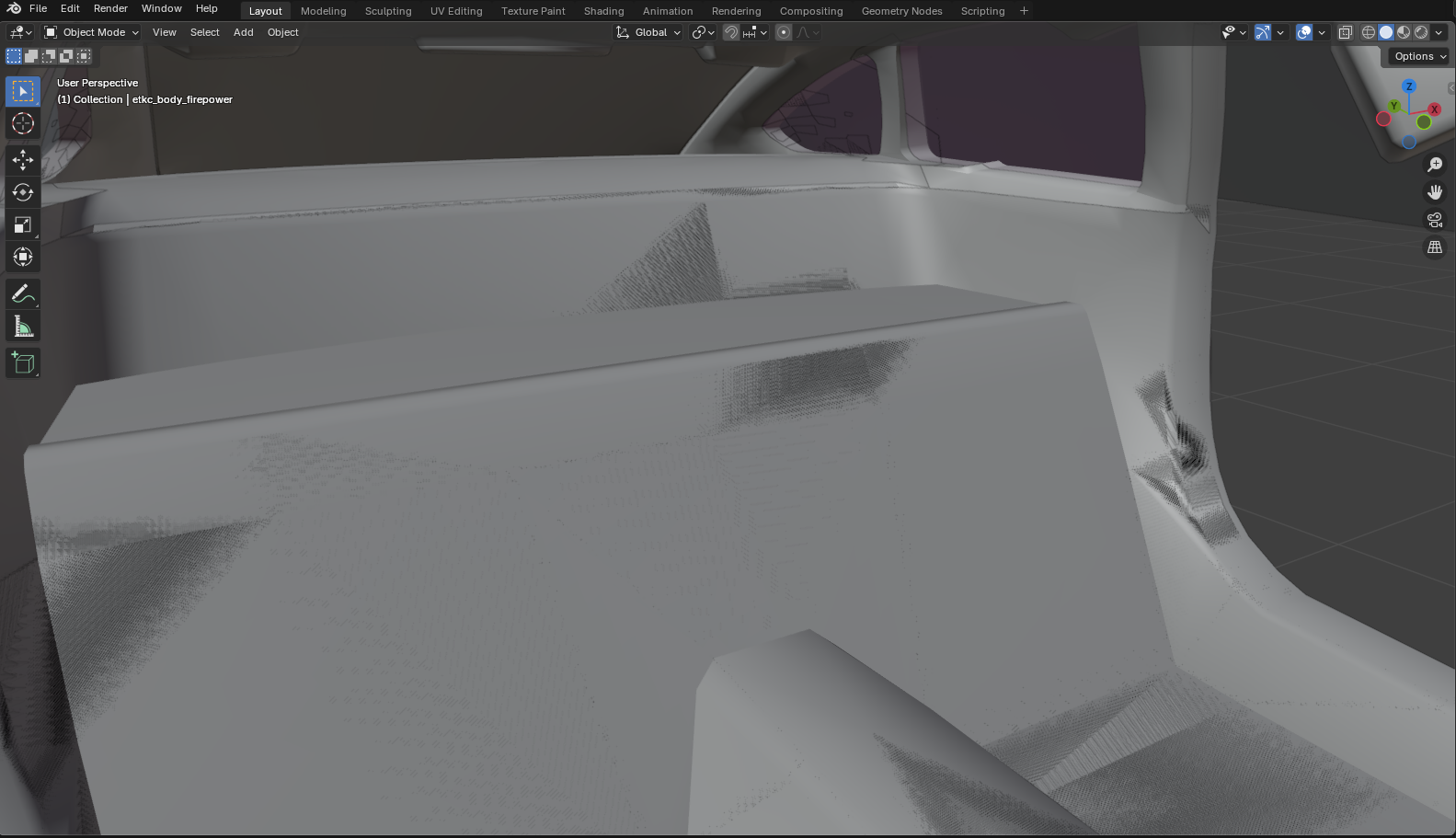The image size is (1456, 838).
Task: Open proportional editing falloff selector
Action: [808, 32]
